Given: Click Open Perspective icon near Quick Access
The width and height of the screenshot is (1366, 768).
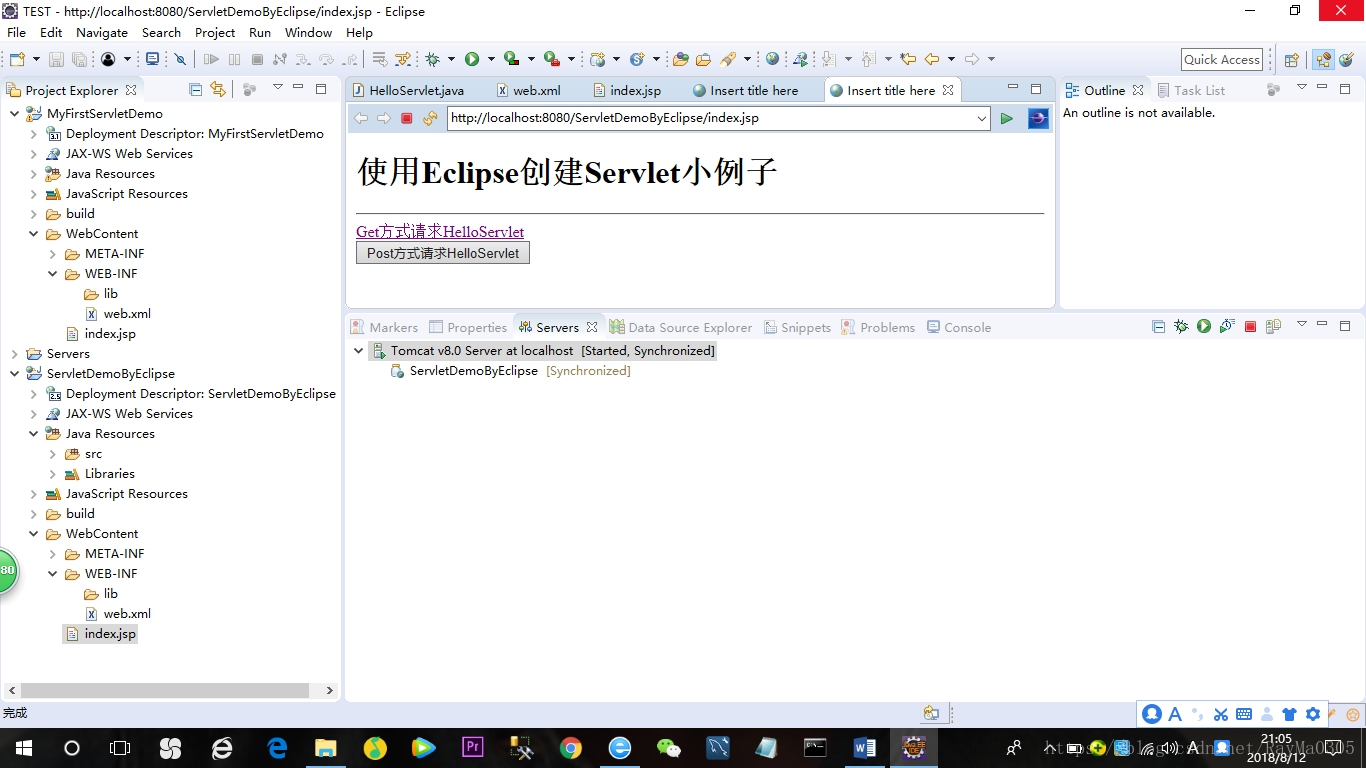Looking at the screenshot, I should pyautogui.click(x=1291, y=59).
